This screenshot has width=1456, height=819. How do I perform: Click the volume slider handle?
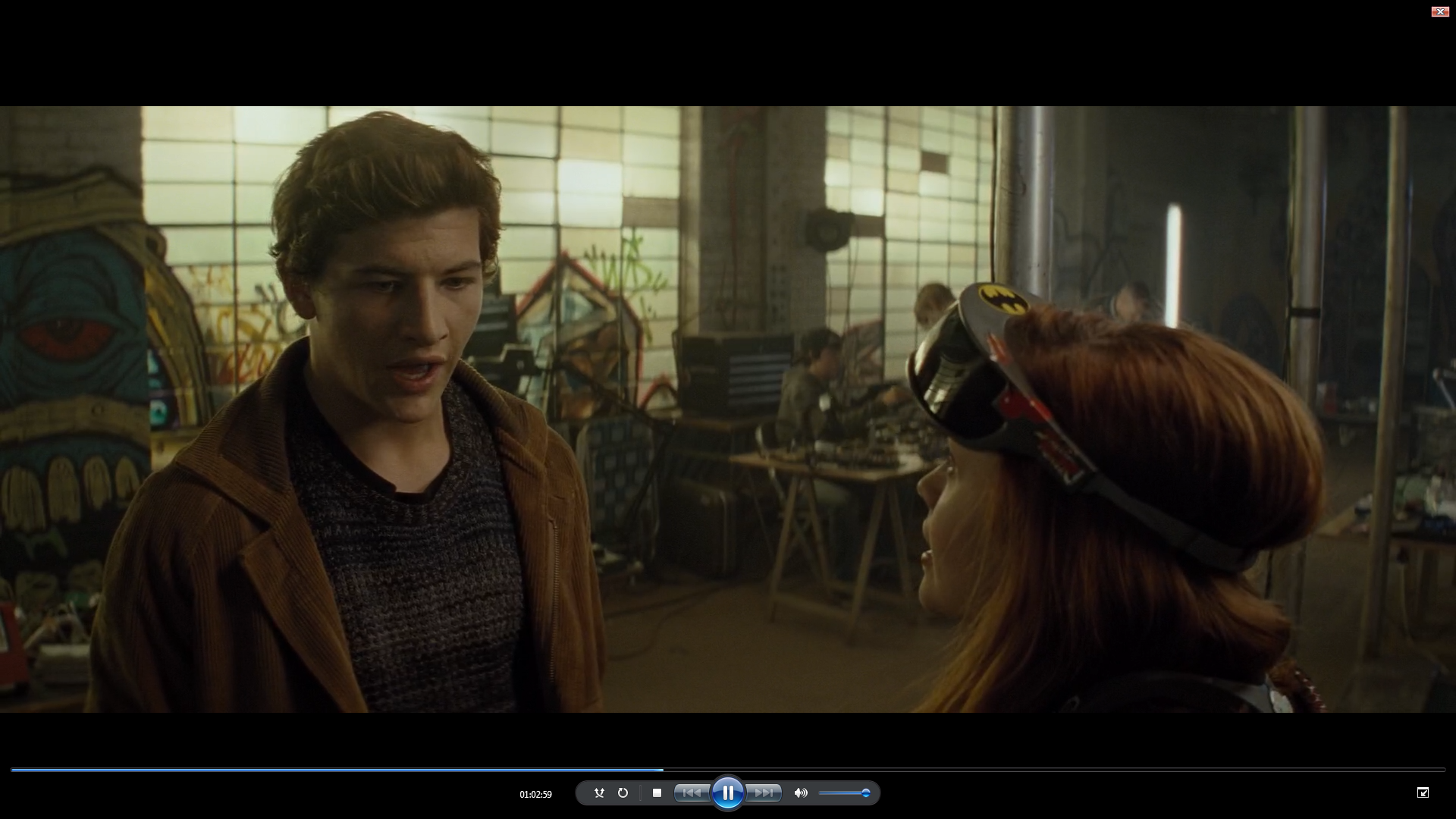pyautogui.click(x=865, y=793)
